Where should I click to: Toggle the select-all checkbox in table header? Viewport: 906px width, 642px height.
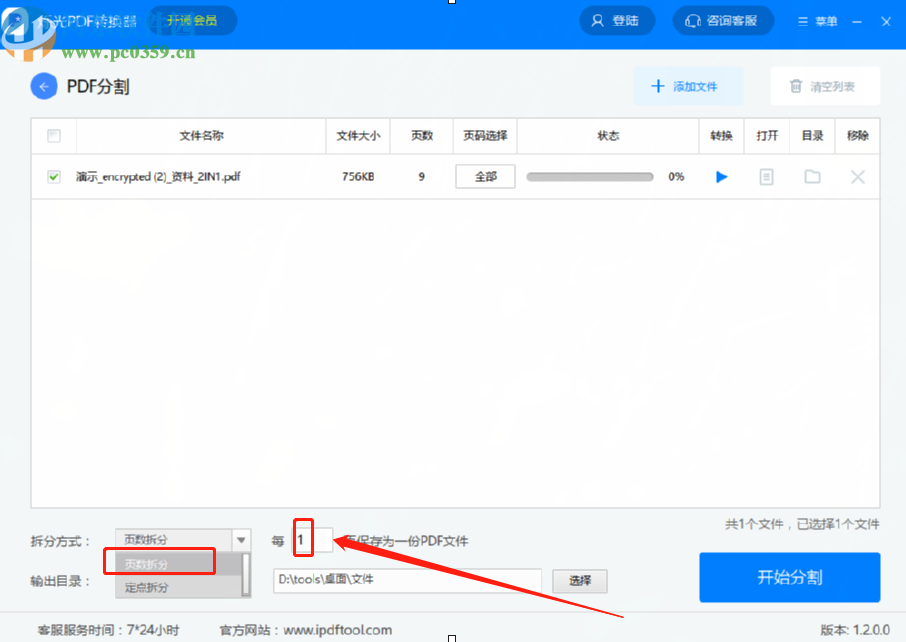point(54,136)
